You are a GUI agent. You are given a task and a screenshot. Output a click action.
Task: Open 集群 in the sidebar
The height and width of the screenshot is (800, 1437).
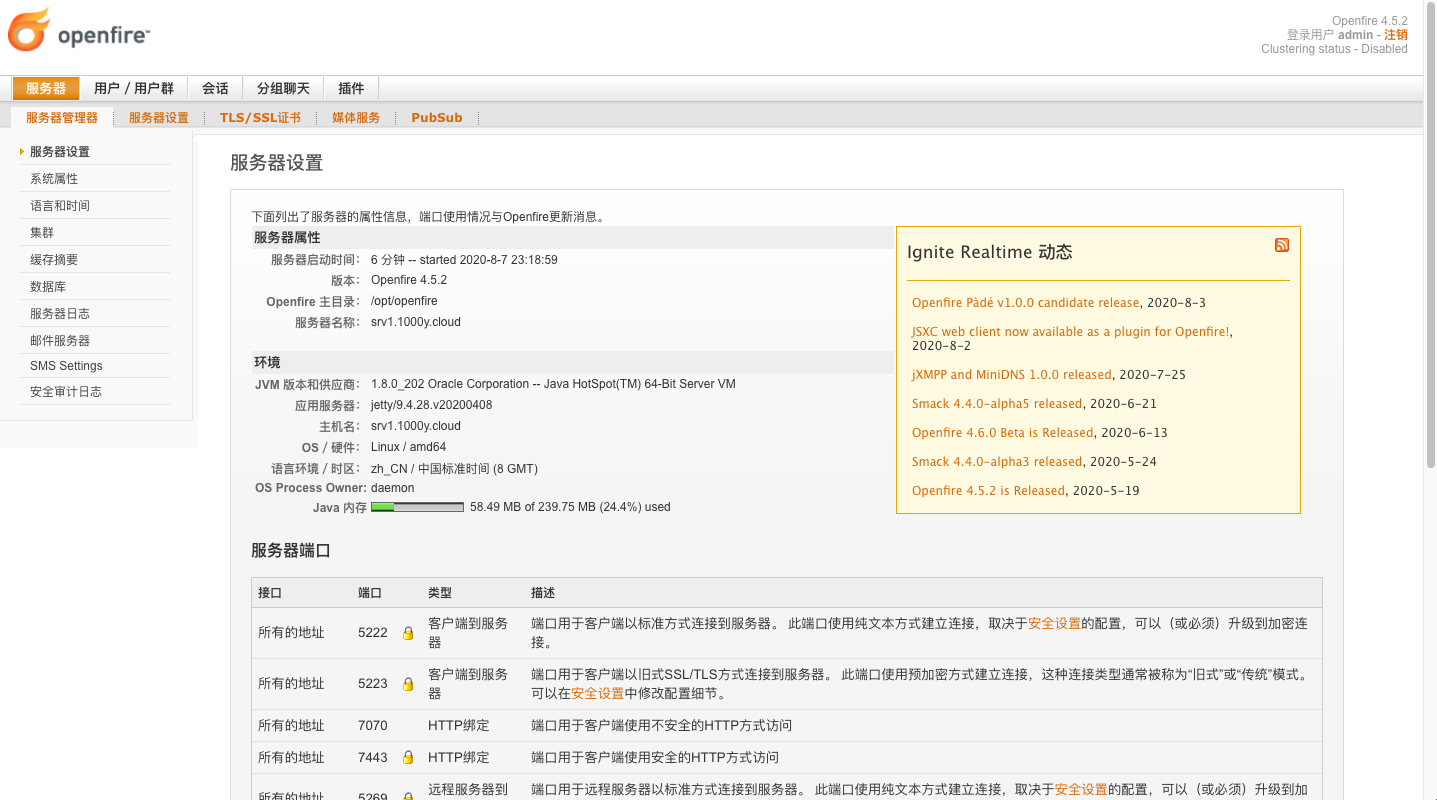[42, 233]
